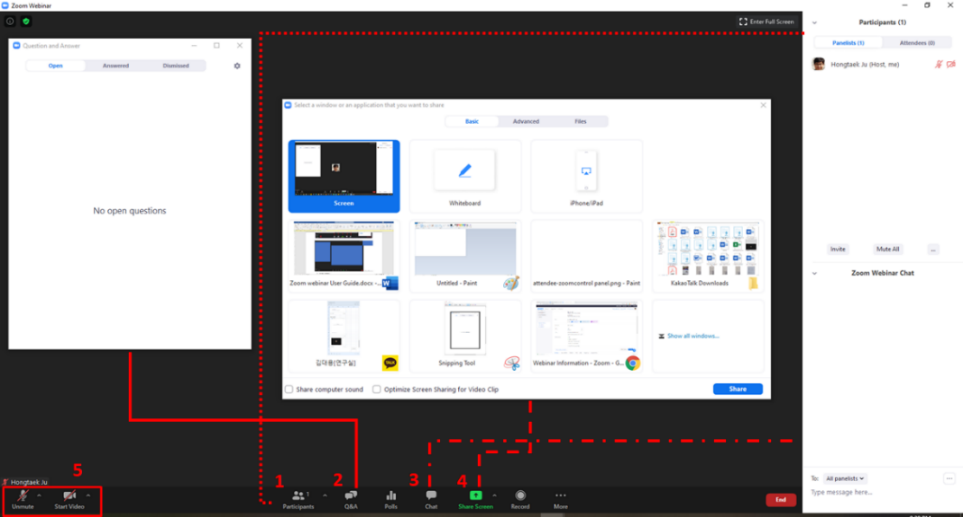This screenshot has height=517, width=963.
Task: Expand arrow beside Participants button
Action: (x=325, y=496)
